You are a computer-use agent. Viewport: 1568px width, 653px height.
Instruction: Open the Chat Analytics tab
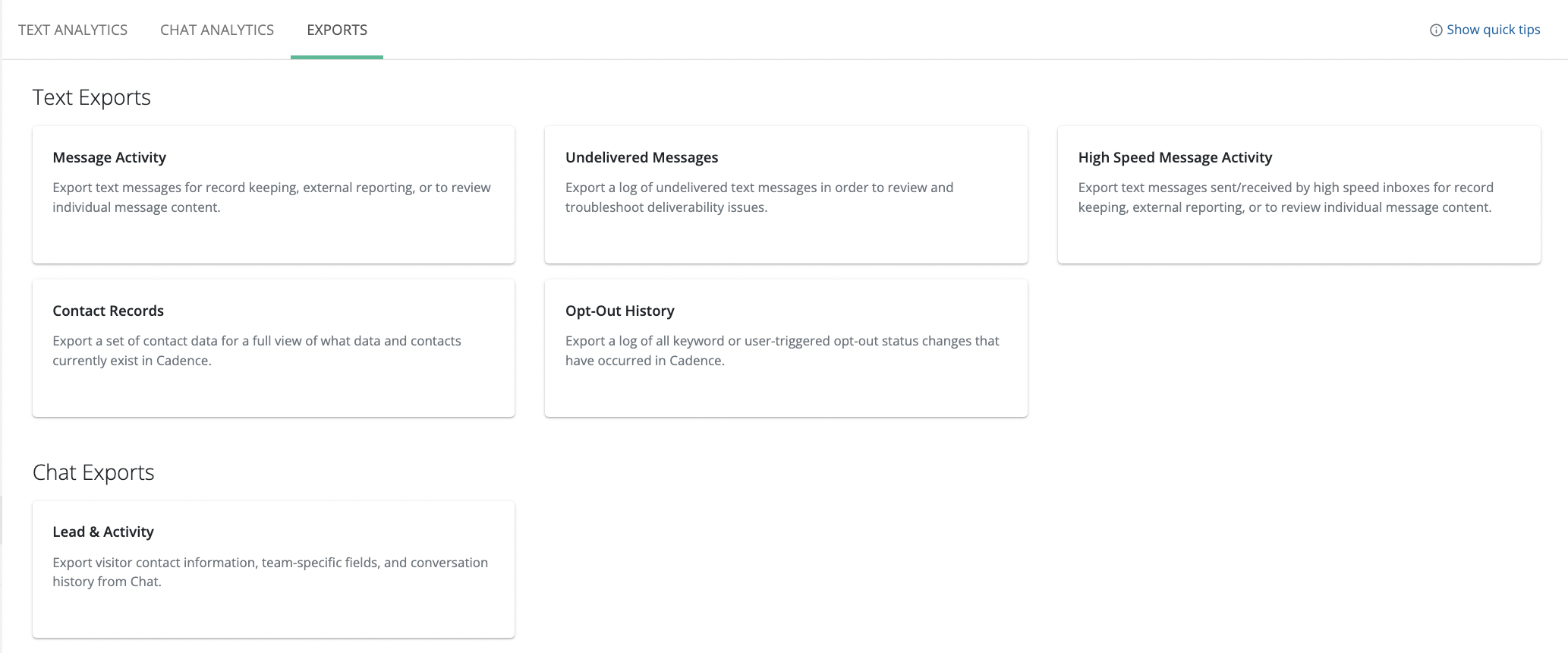[217, 30]
